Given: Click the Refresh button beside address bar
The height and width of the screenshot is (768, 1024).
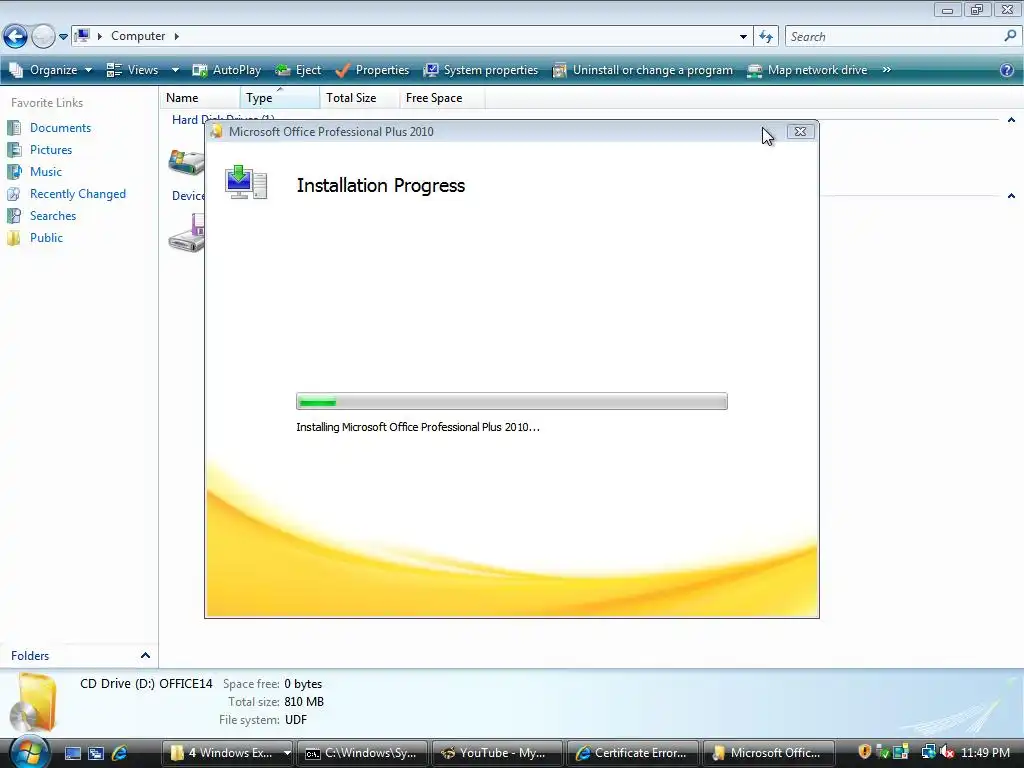Looking at the screenshot, I should (x=766, y=37).
